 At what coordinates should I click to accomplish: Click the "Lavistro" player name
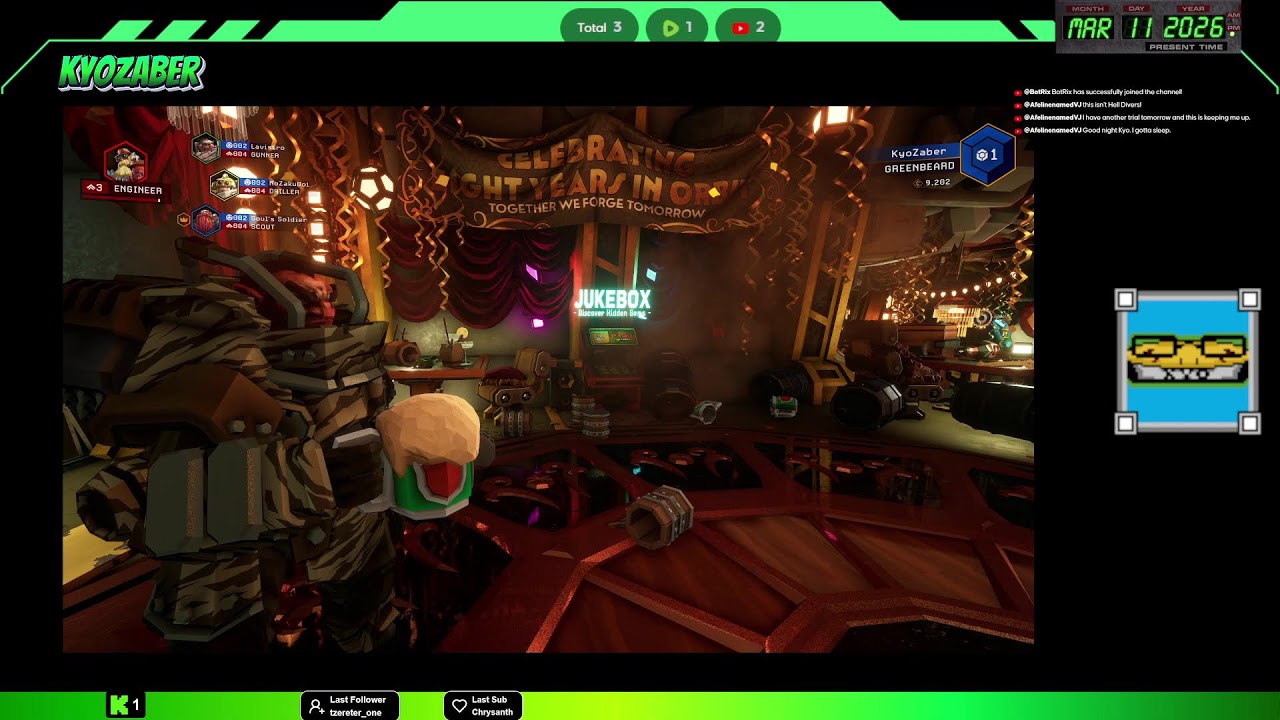click(x=267, y=147)
